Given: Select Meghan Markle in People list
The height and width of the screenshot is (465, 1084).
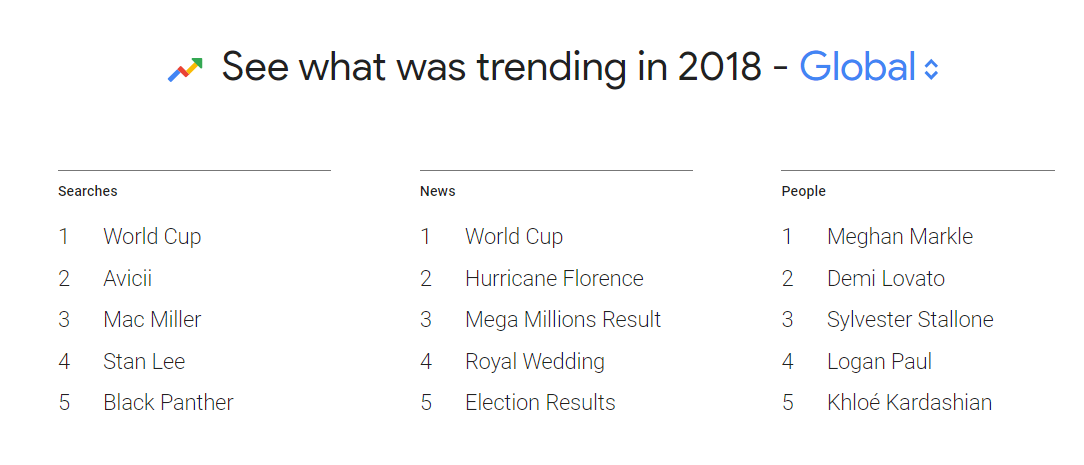Looking at the screenshot, I should click(900, 237).
